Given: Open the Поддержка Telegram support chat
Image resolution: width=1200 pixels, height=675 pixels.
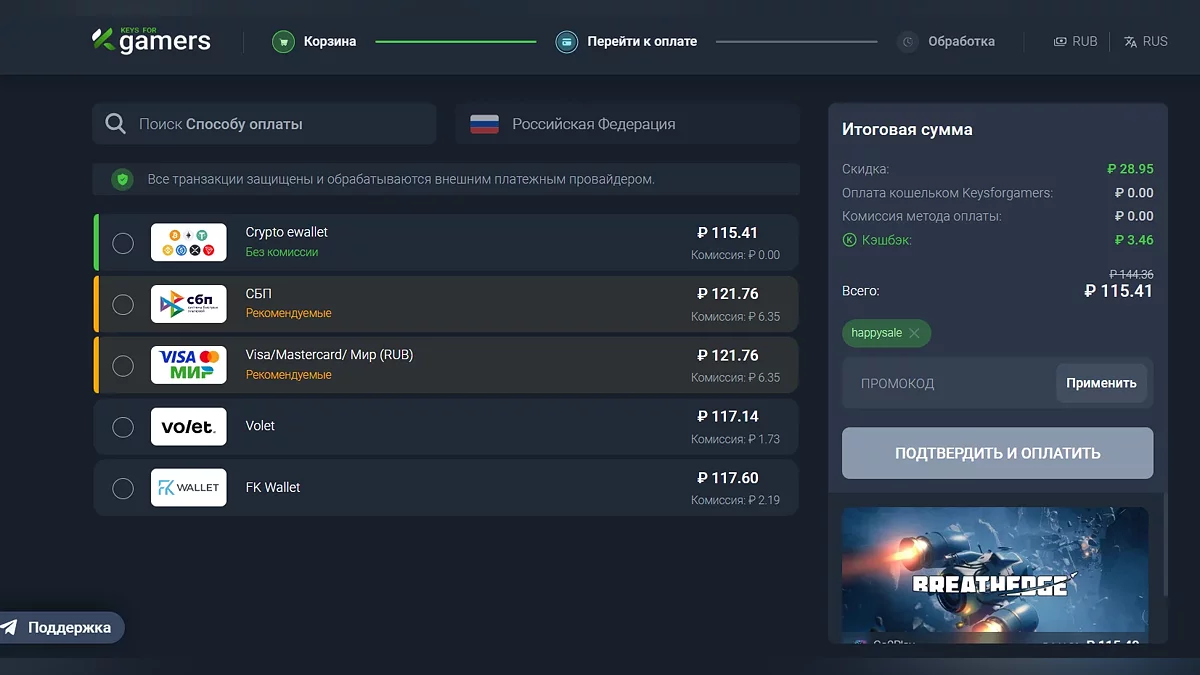Looking at the screenshot, I should tap(62, 628).
